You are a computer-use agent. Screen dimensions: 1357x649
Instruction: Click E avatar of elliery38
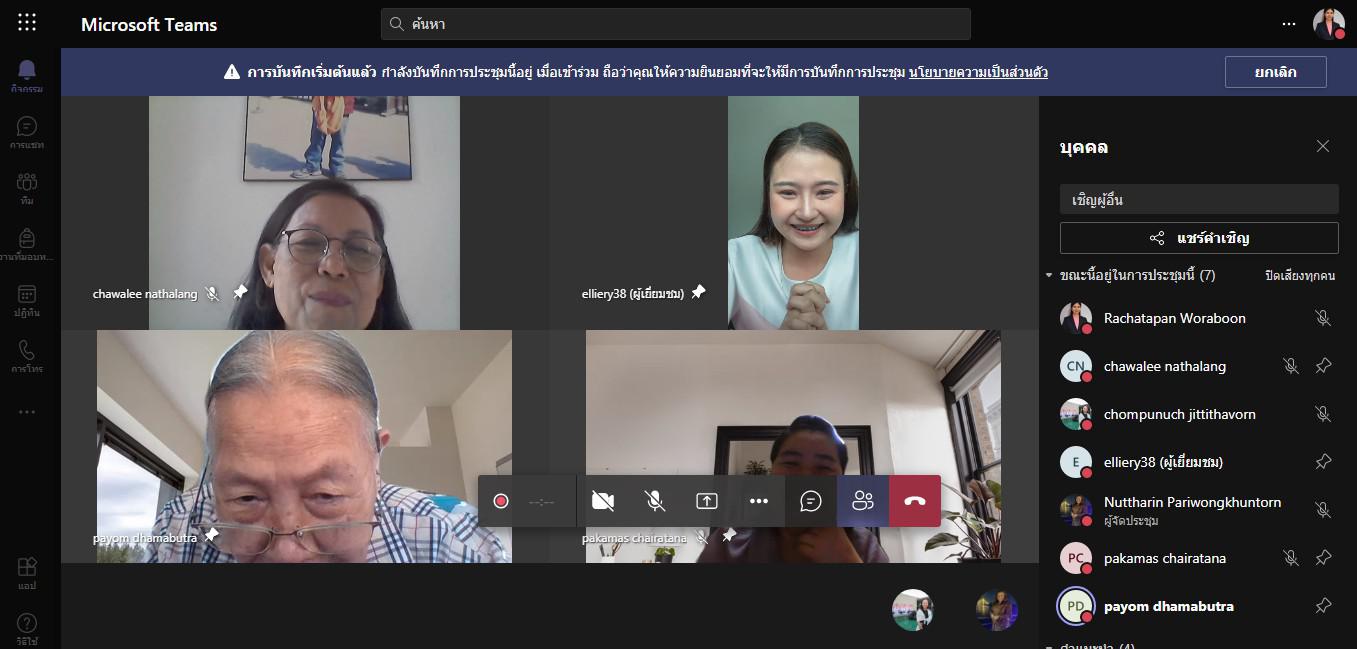[x=1076, y=462]
